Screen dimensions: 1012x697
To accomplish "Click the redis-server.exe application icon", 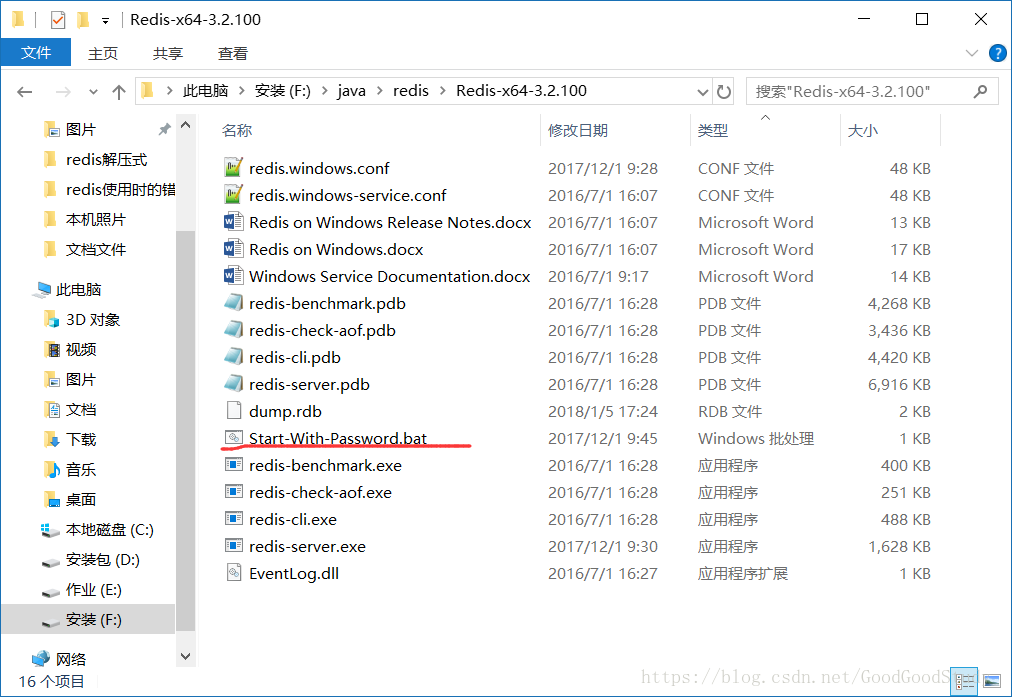I will 233,546.
